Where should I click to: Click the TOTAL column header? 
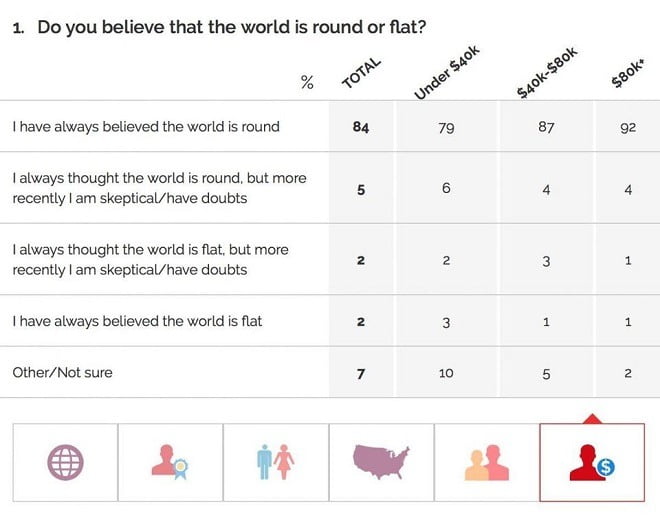pyautogui.click(x=361, y=73)
